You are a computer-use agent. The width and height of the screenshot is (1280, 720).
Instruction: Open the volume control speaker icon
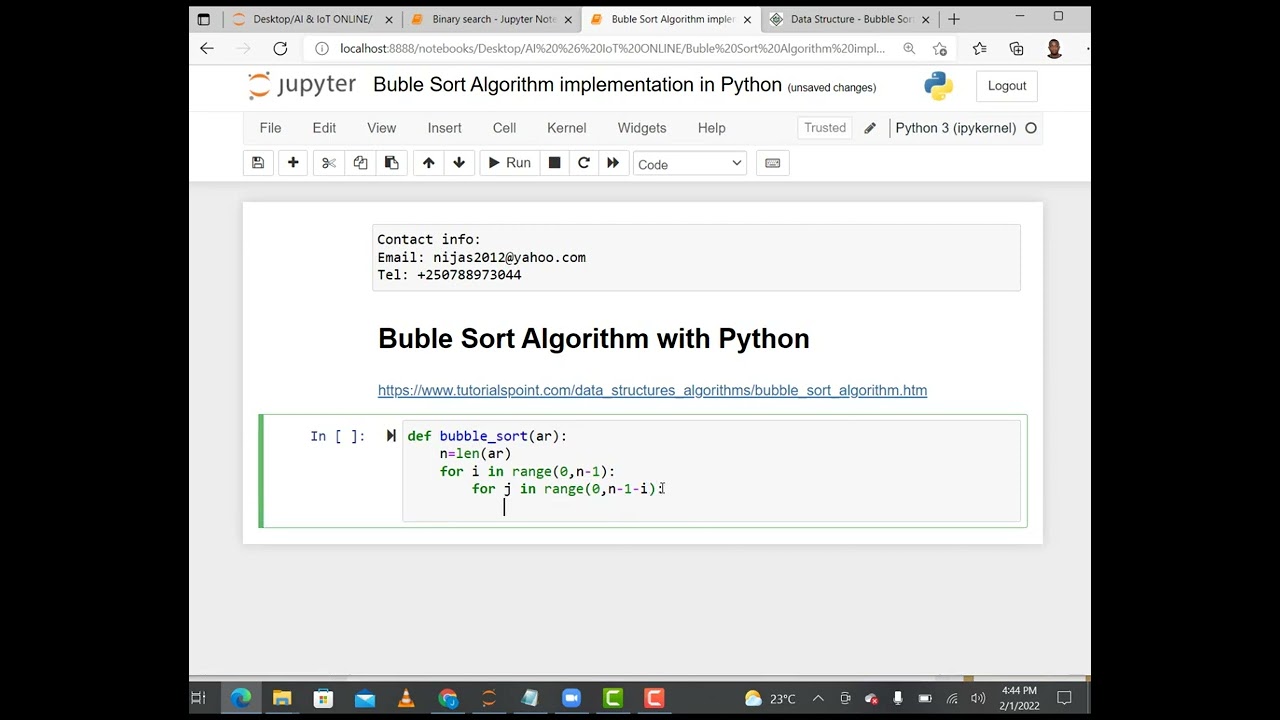[978, 698]
